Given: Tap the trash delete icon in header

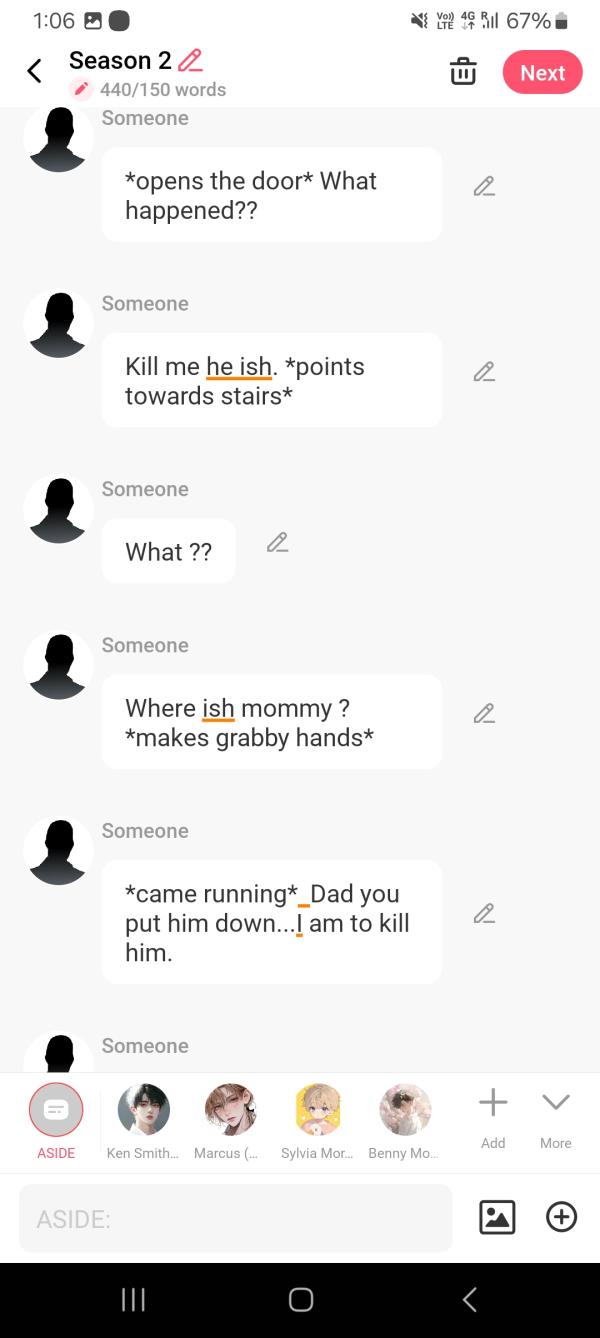Looking at the screenshot, I should (463, 72).
